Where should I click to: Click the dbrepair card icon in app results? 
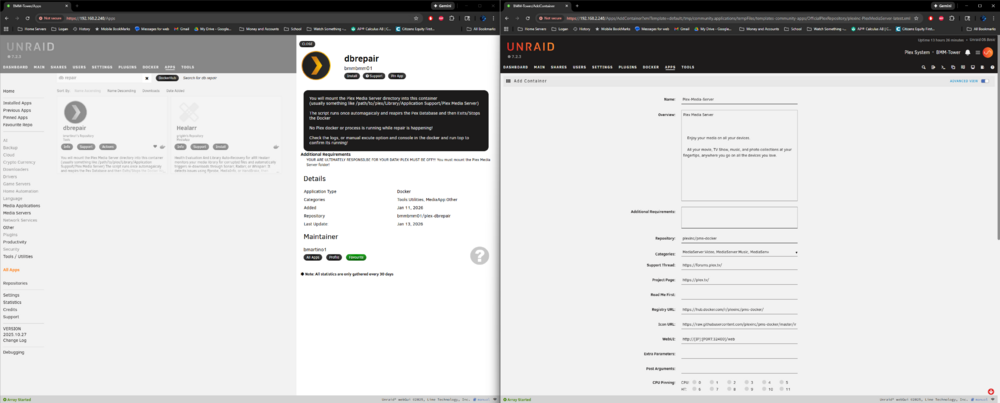(75, 113)
